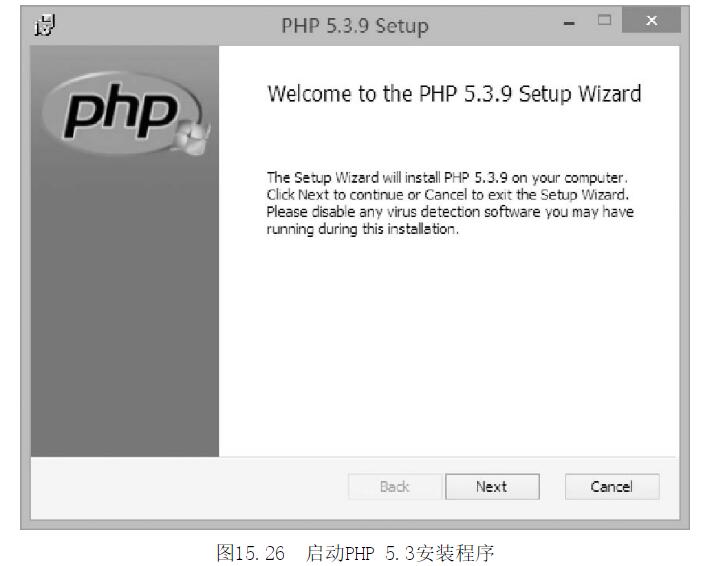Click the installer icon in the title bar

(x=42, y=25)
